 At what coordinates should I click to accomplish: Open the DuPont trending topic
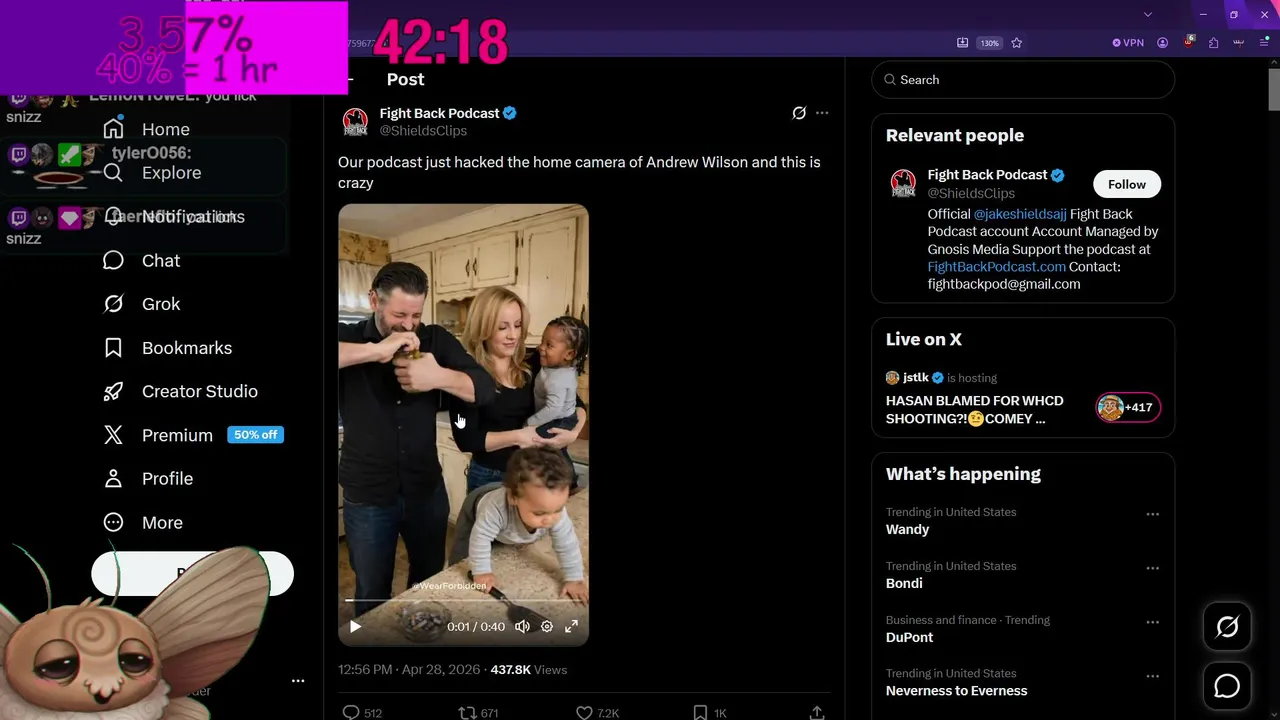(x=909, y=637)
